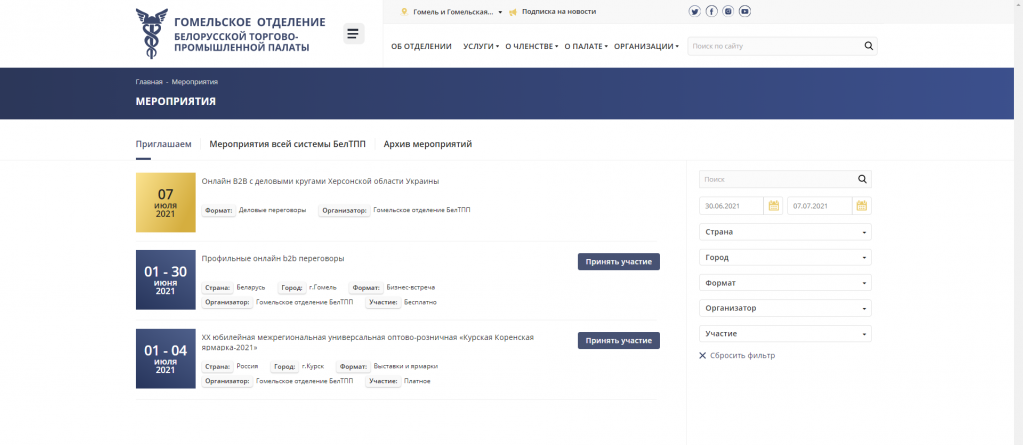
Task: Expand the Страна filter dropdown
Action: point(785,232)
